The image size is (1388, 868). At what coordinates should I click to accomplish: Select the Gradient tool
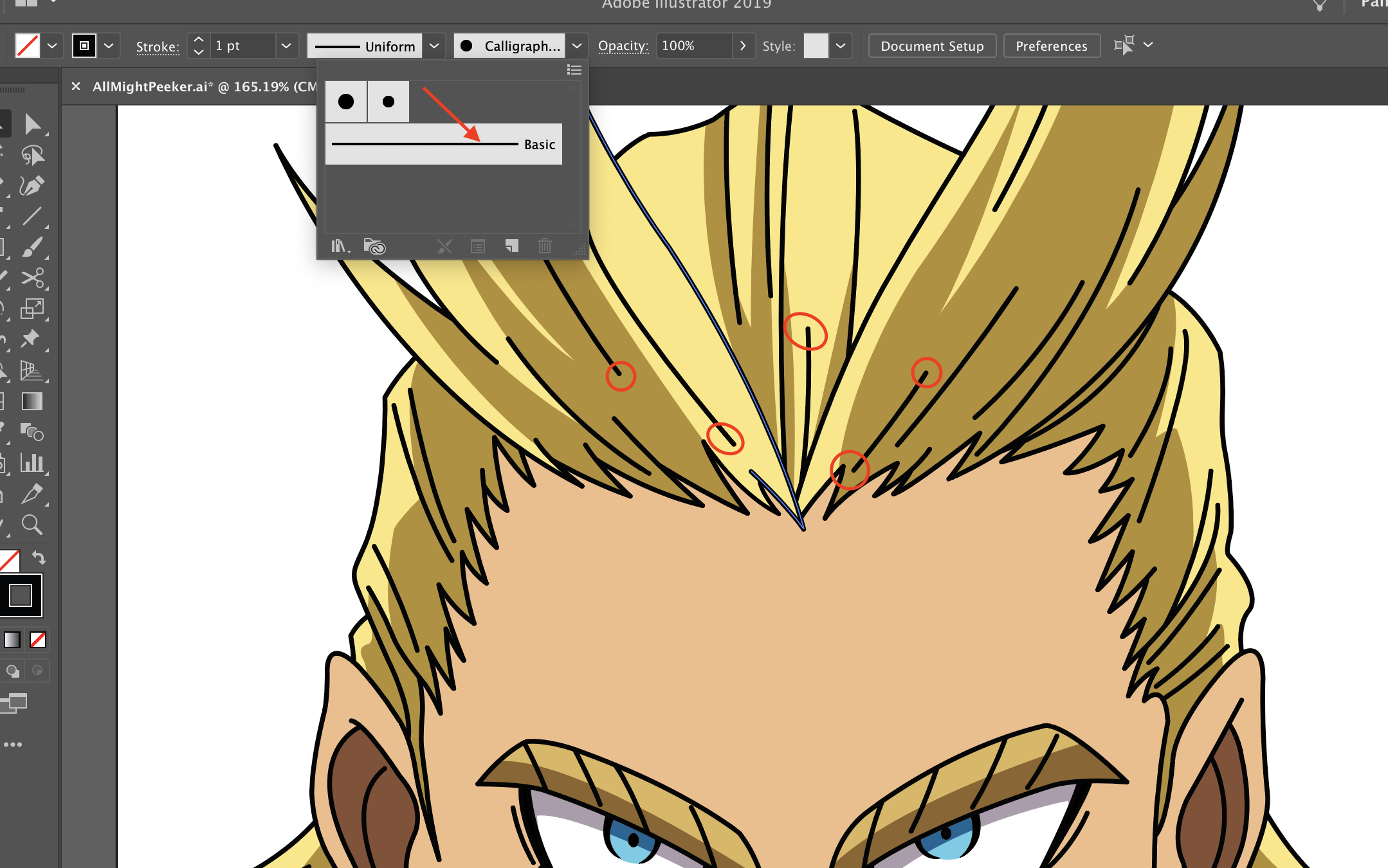click(32, 401)
